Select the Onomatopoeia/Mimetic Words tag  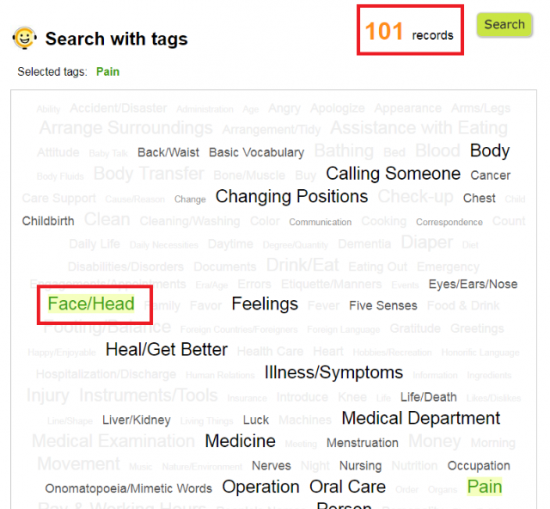click(x=128, y=489)
